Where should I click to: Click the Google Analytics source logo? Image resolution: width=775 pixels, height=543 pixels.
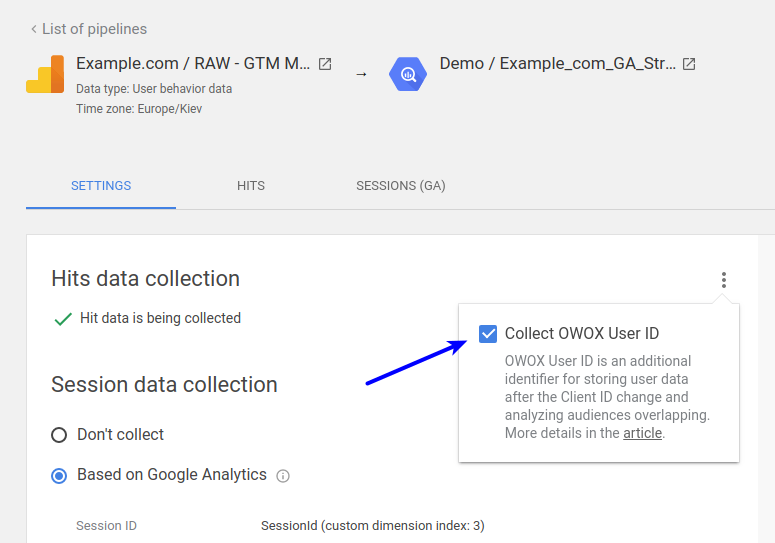(45, 74)
